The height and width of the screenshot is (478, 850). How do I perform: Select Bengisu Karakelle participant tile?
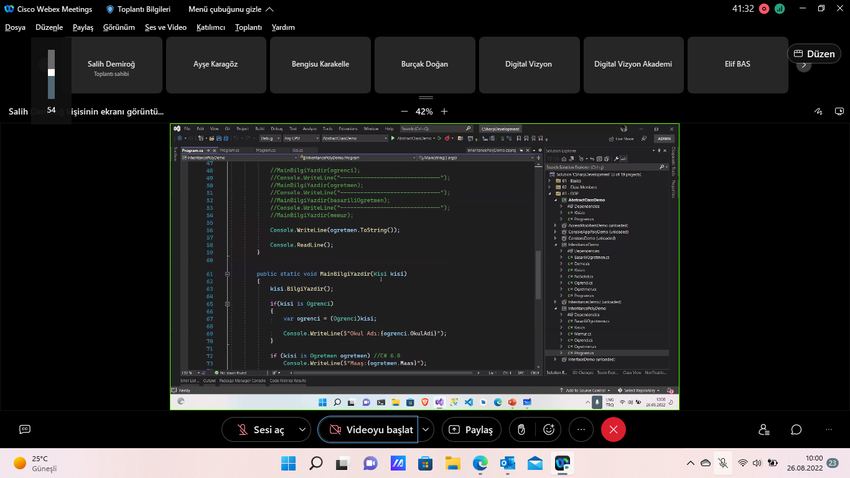pyautogui.click(x=320, y=65)
